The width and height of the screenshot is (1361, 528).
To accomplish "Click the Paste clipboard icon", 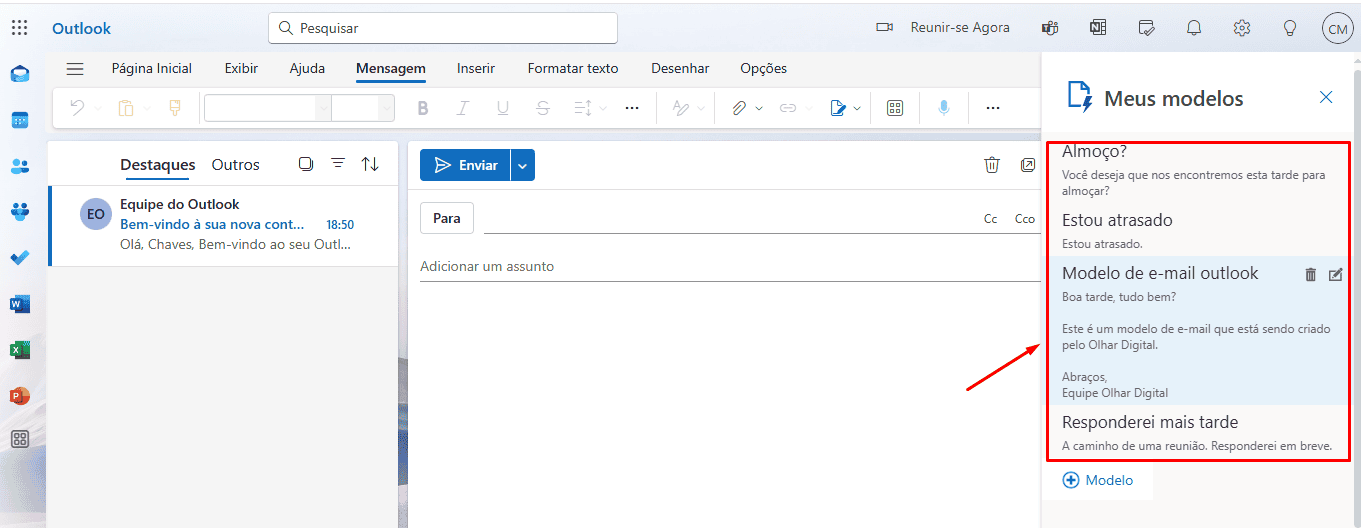I will click(x=126, y=108).
